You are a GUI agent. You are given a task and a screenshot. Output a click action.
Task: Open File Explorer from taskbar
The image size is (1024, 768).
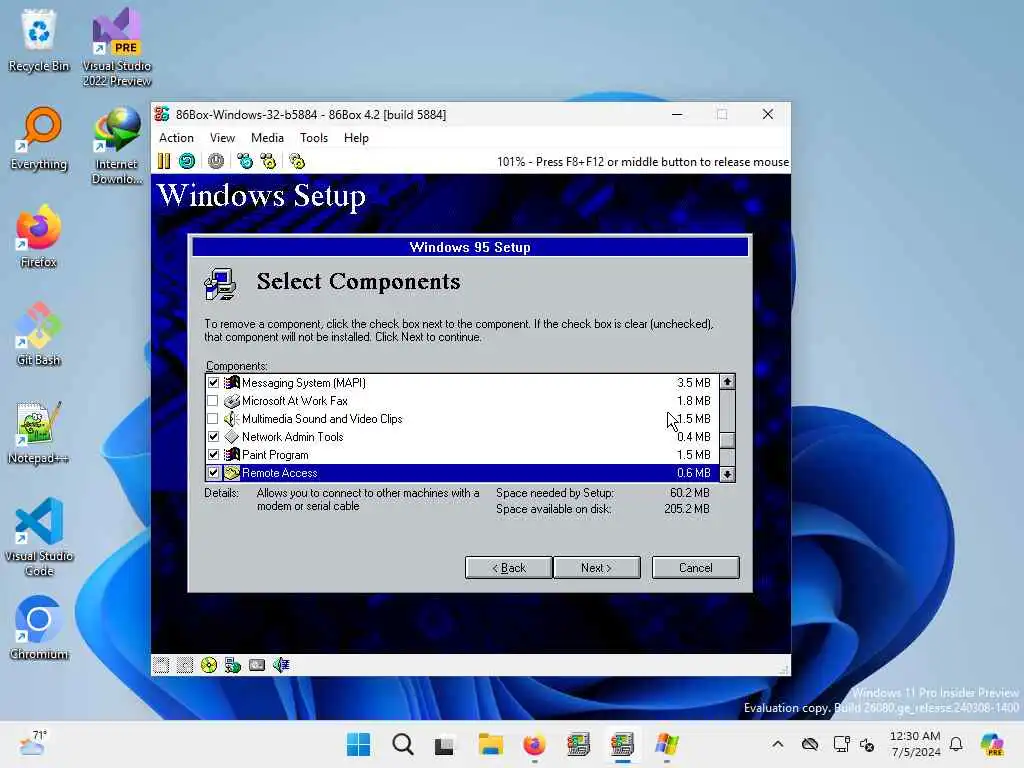point(490,744)
